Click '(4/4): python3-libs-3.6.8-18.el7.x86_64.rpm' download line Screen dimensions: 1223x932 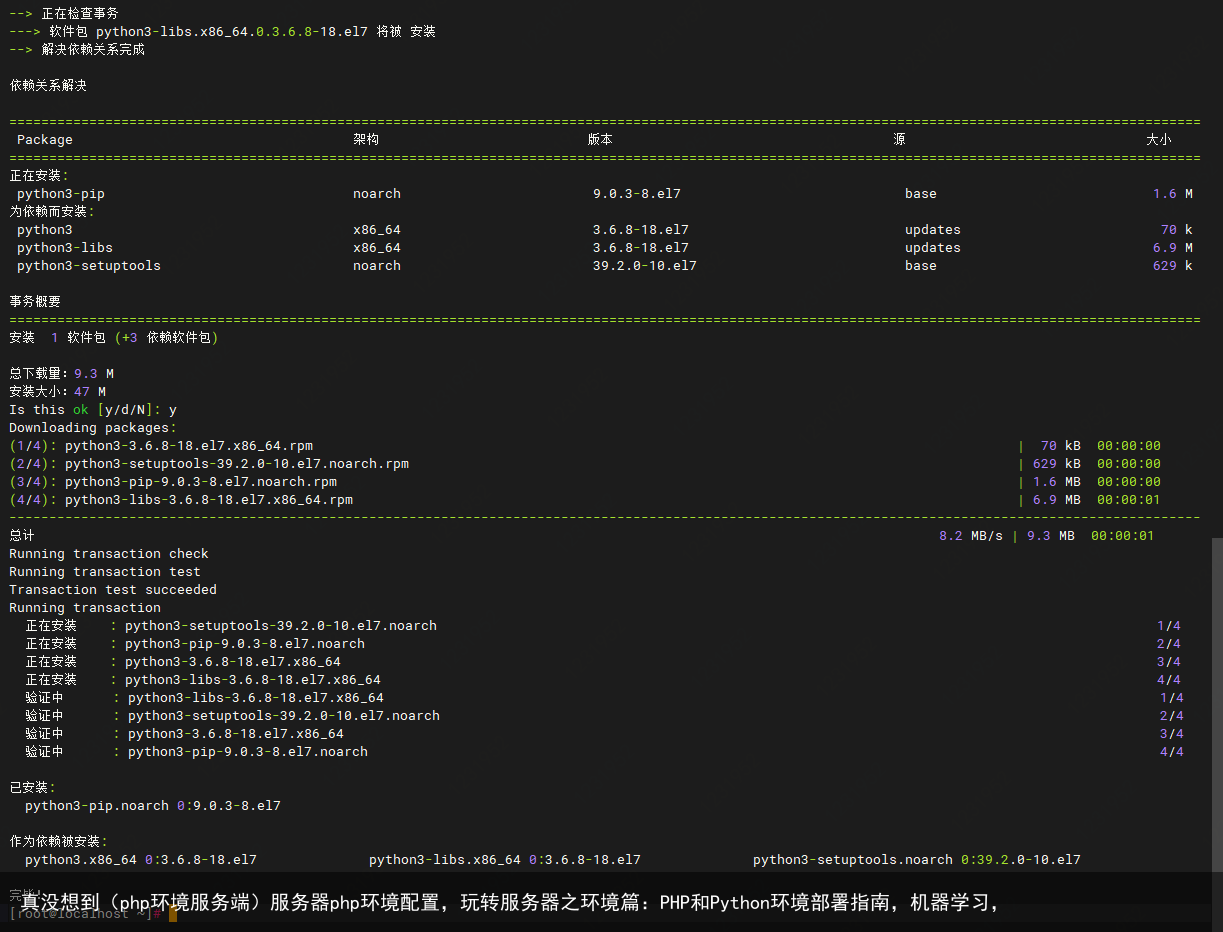181,500
